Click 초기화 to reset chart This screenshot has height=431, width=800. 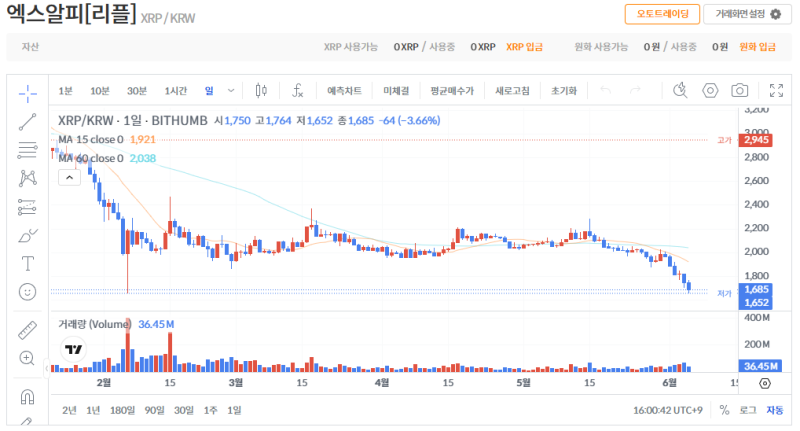pyautogui.click(x=564, y=91)
